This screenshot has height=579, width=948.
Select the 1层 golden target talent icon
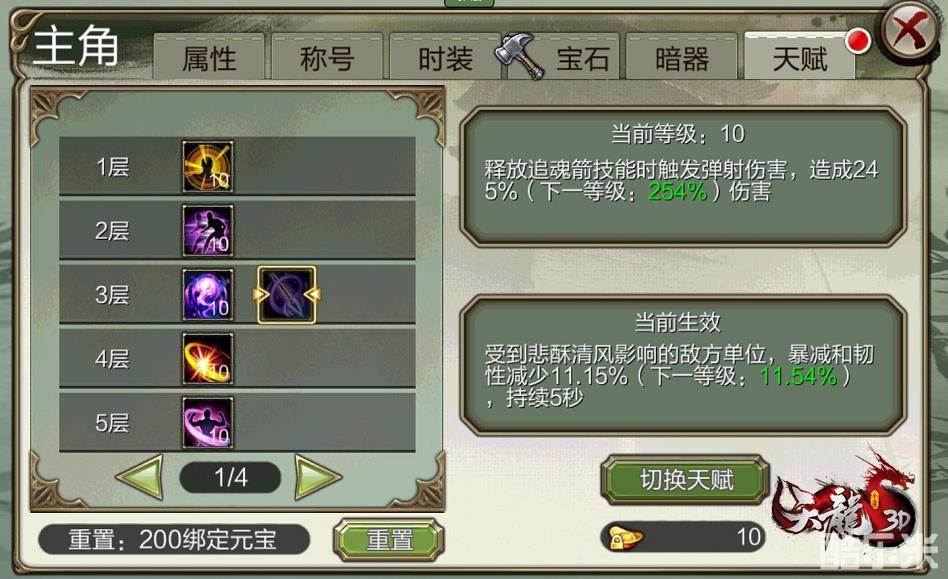[208, 167]
